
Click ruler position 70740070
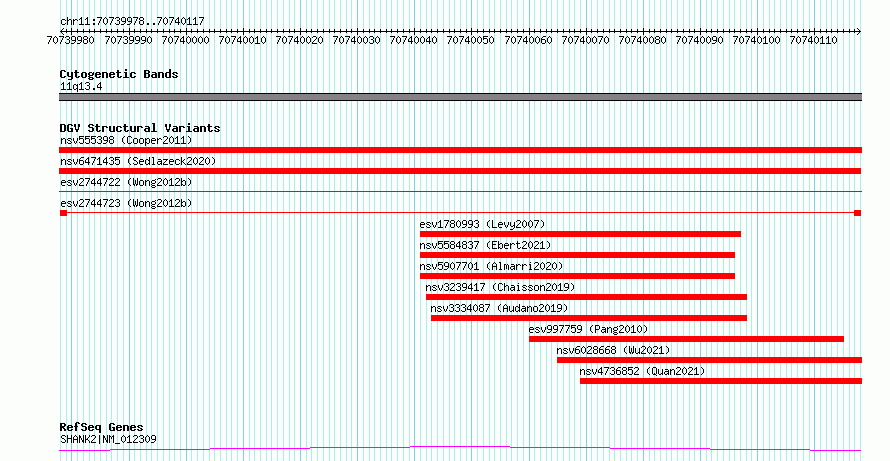[585, 40]
